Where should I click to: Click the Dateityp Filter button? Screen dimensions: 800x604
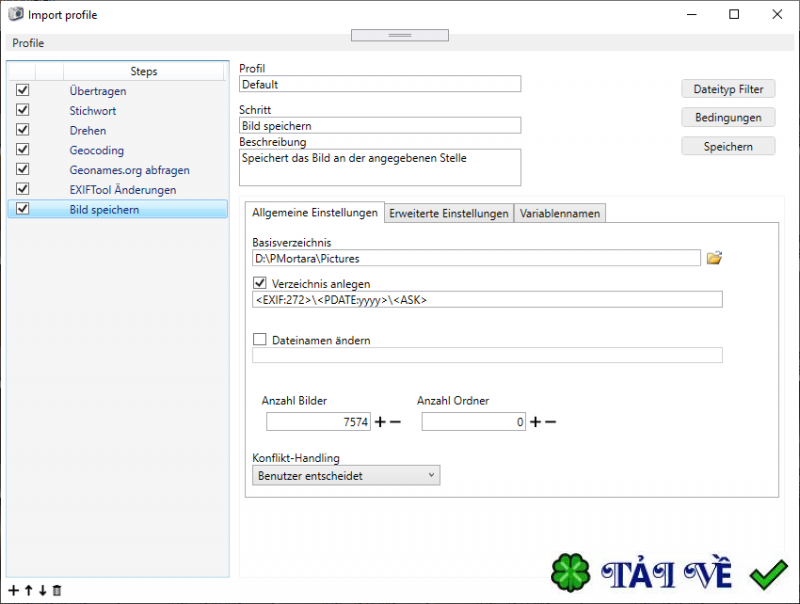coord(728,88)
